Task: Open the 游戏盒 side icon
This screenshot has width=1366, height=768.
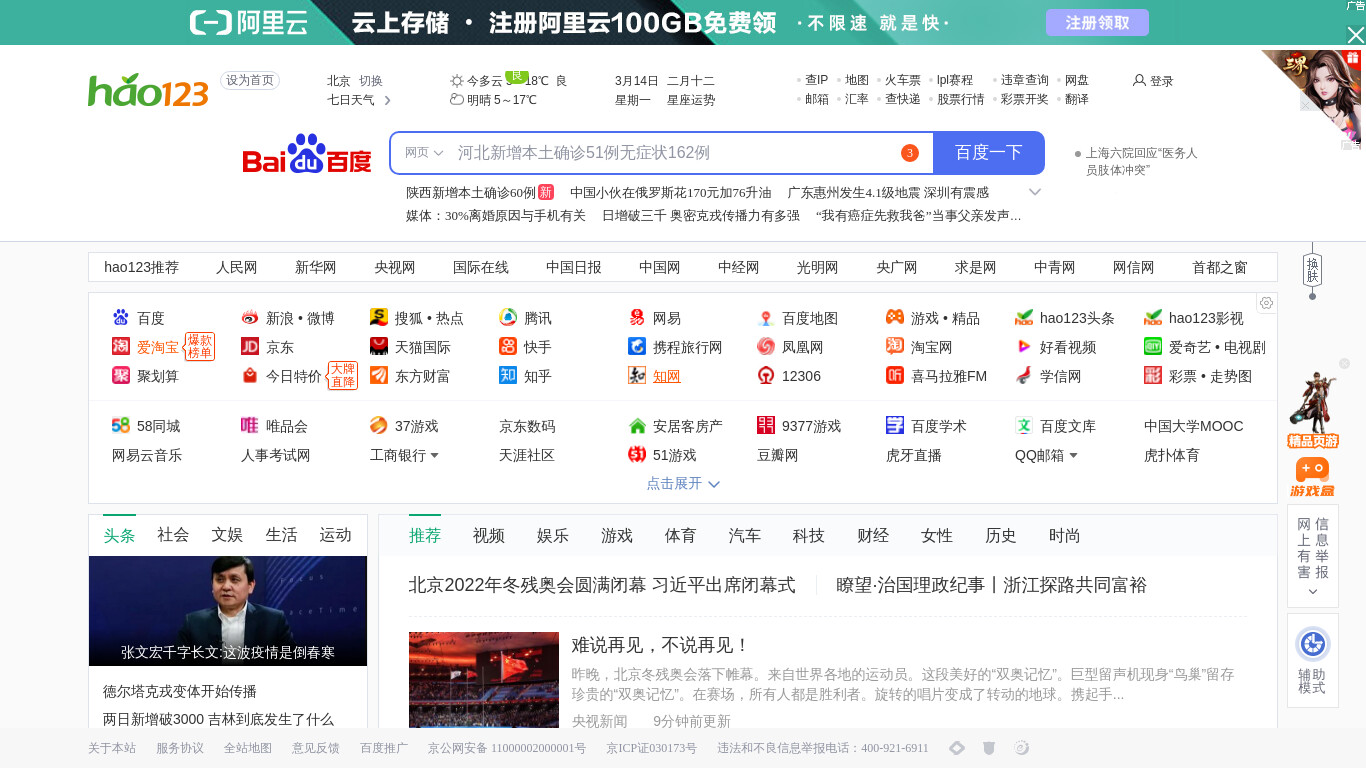Action: tap(1312, 477)
